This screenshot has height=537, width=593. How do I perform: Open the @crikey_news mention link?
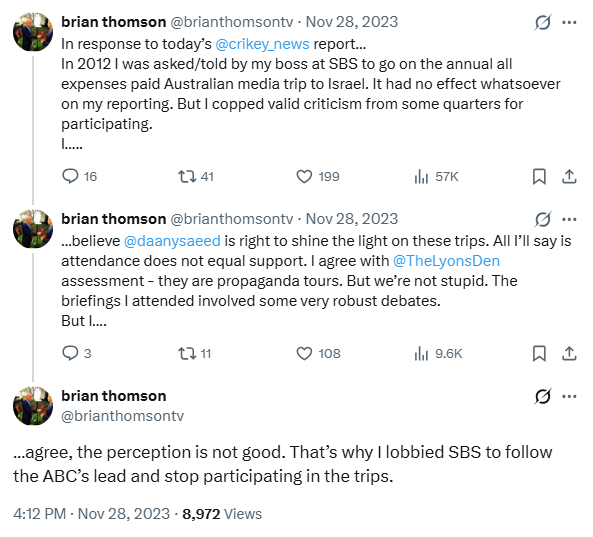[x=262, y=44]
